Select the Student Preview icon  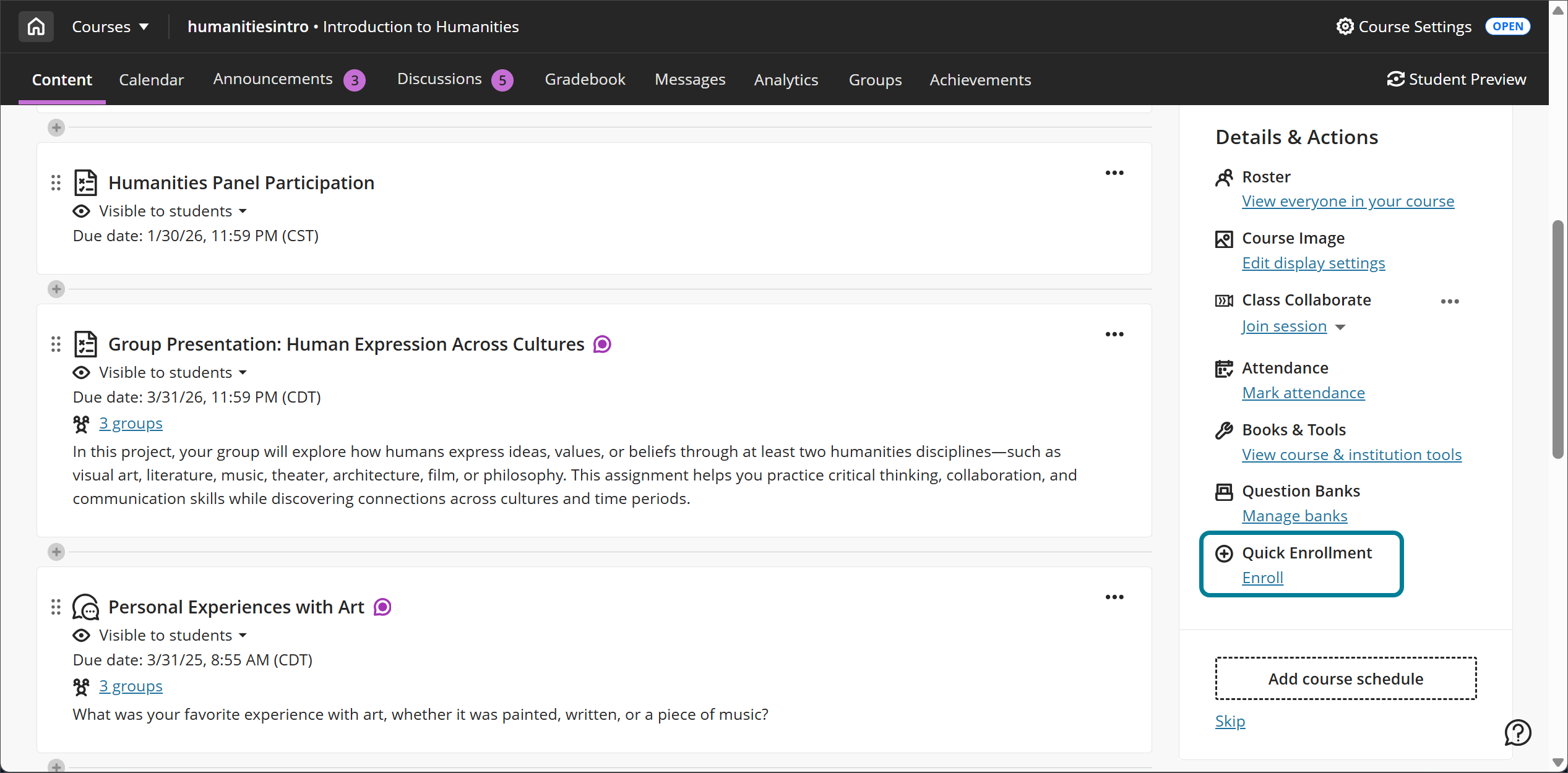(x=1395, y=79)
